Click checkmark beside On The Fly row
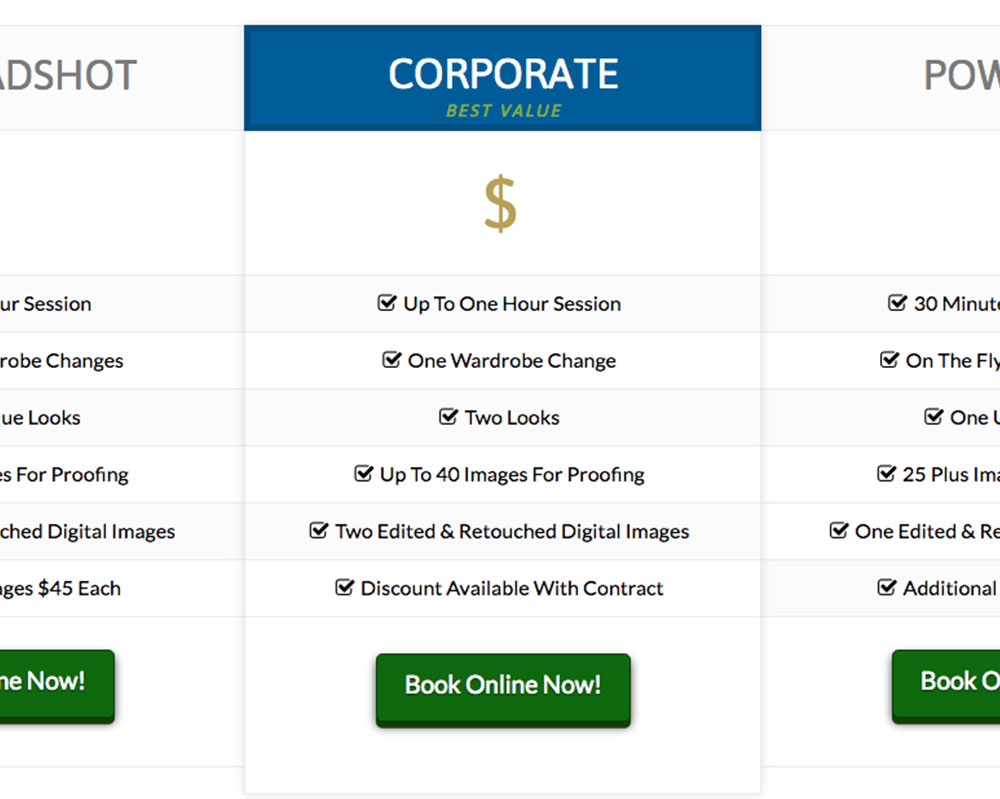 [889, 360]
